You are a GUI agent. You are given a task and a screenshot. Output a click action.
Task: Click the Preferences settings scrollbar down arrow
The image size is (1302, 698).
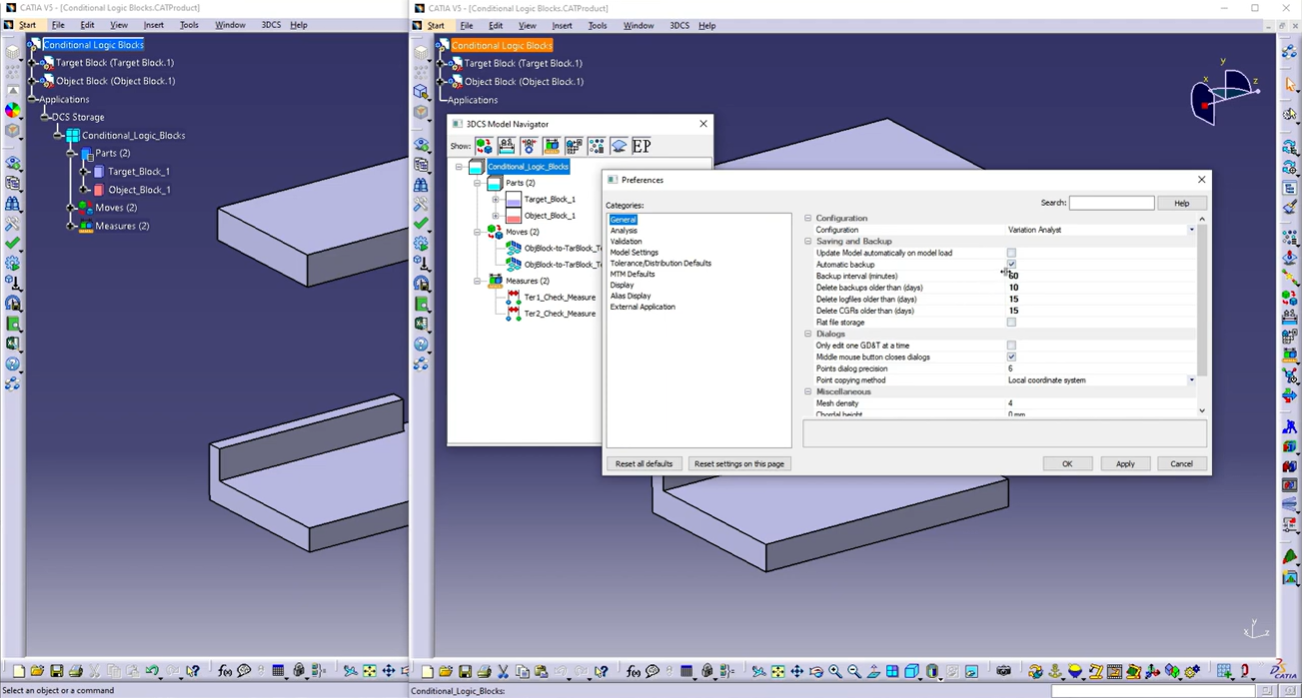tap(1201, 410)
